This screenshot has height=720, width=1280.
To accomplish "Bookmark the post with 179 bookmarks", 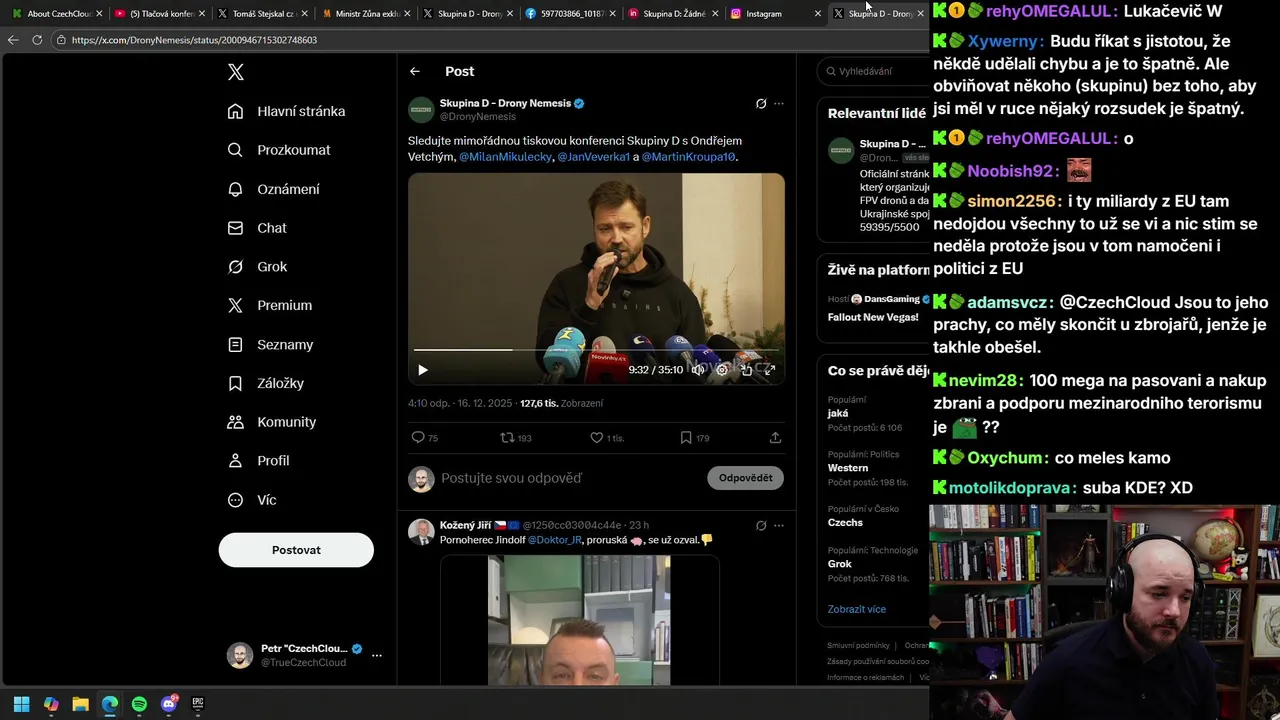I will coord(686,438).
